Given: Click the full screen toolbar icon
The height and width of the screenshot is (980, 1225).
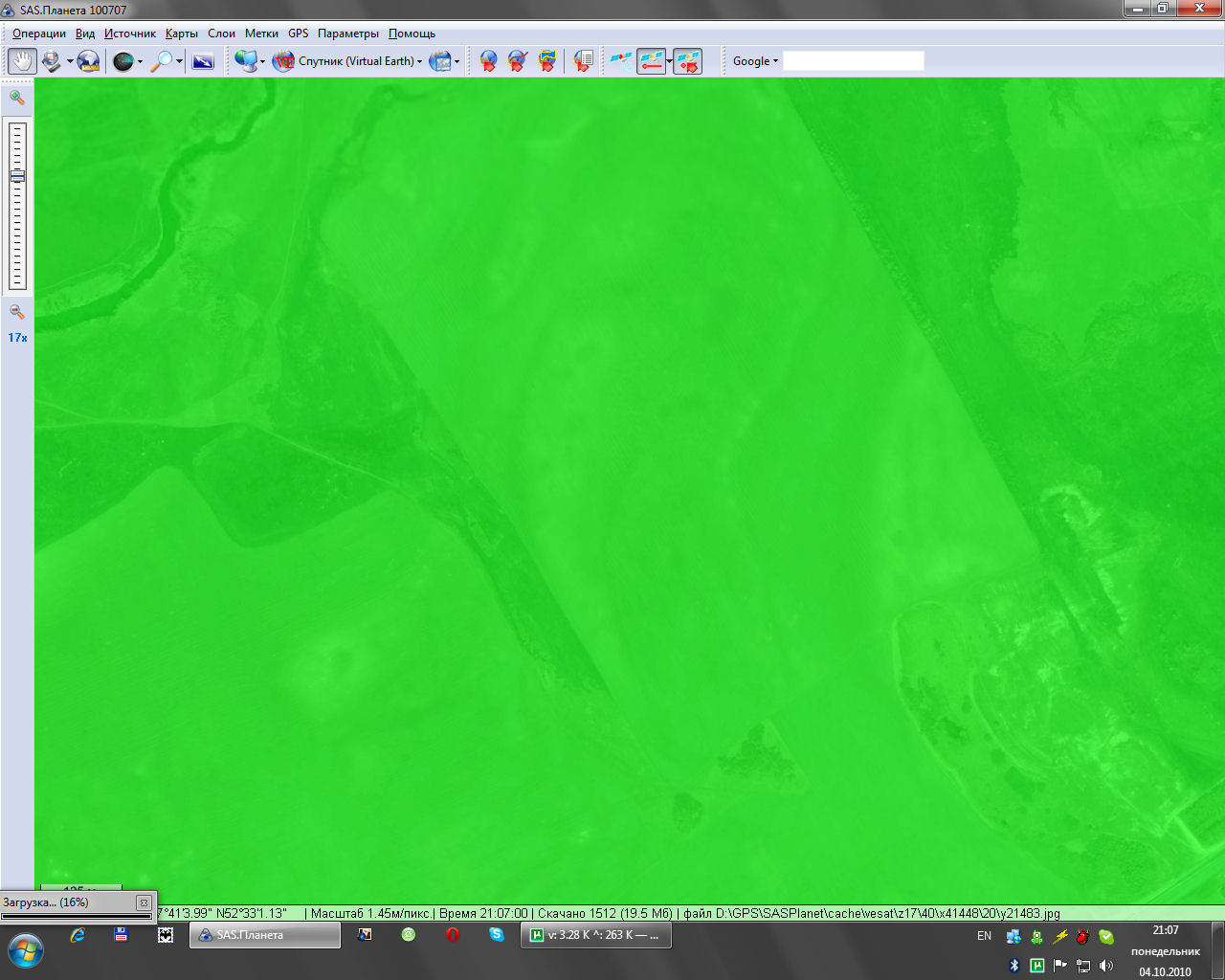Looking at the screenshot, I should [x=203, y=61].
